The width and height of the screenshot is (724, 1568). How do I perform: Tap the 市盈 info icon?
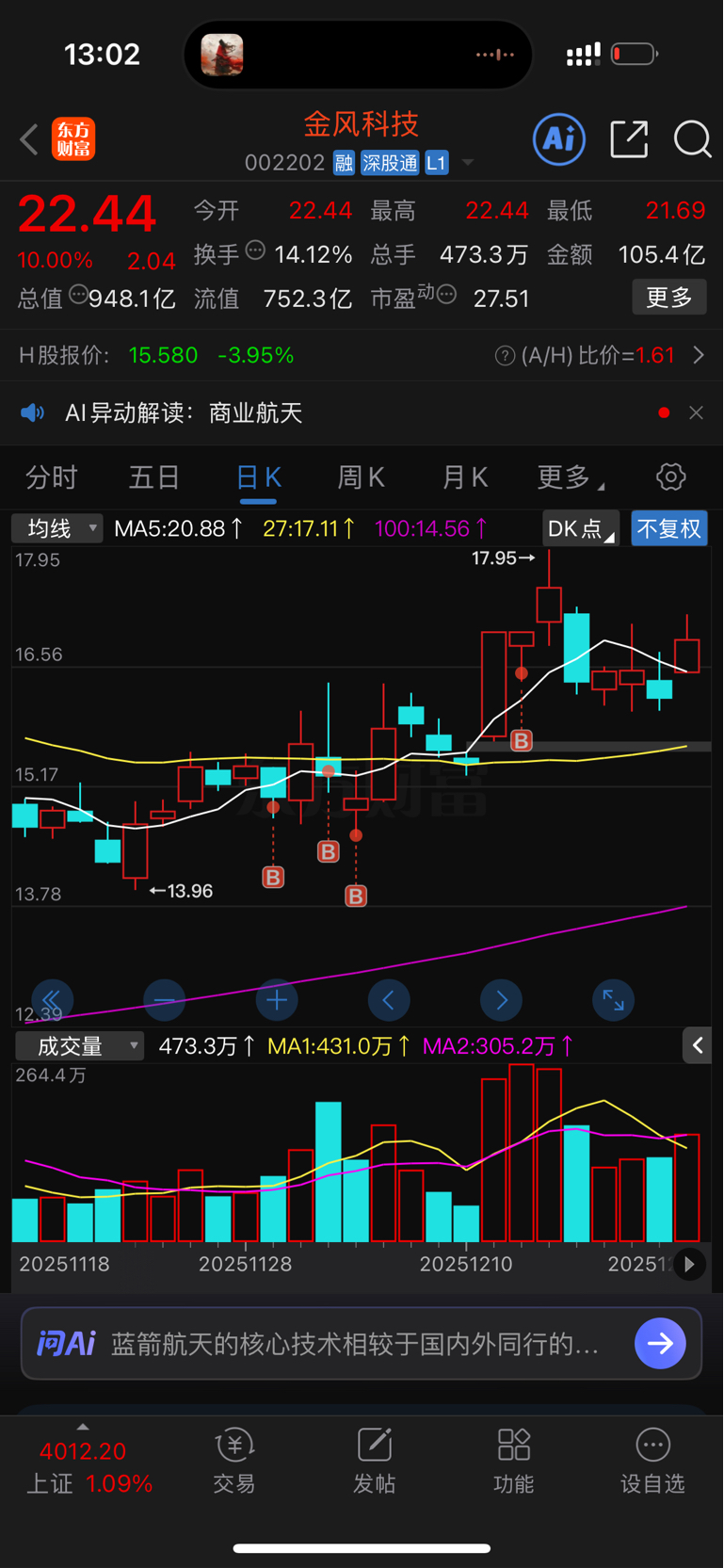click(x=446, y=295)
